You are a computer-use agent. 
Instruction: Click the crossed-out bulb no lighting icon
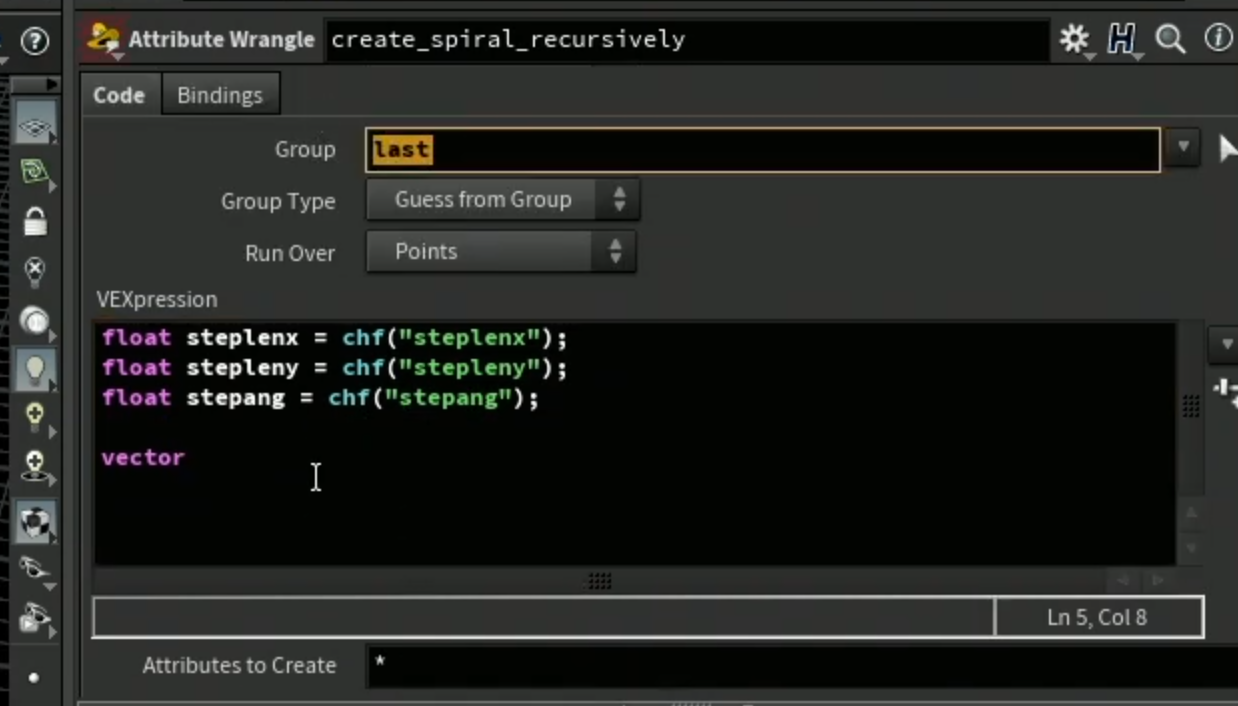(35, 270)
